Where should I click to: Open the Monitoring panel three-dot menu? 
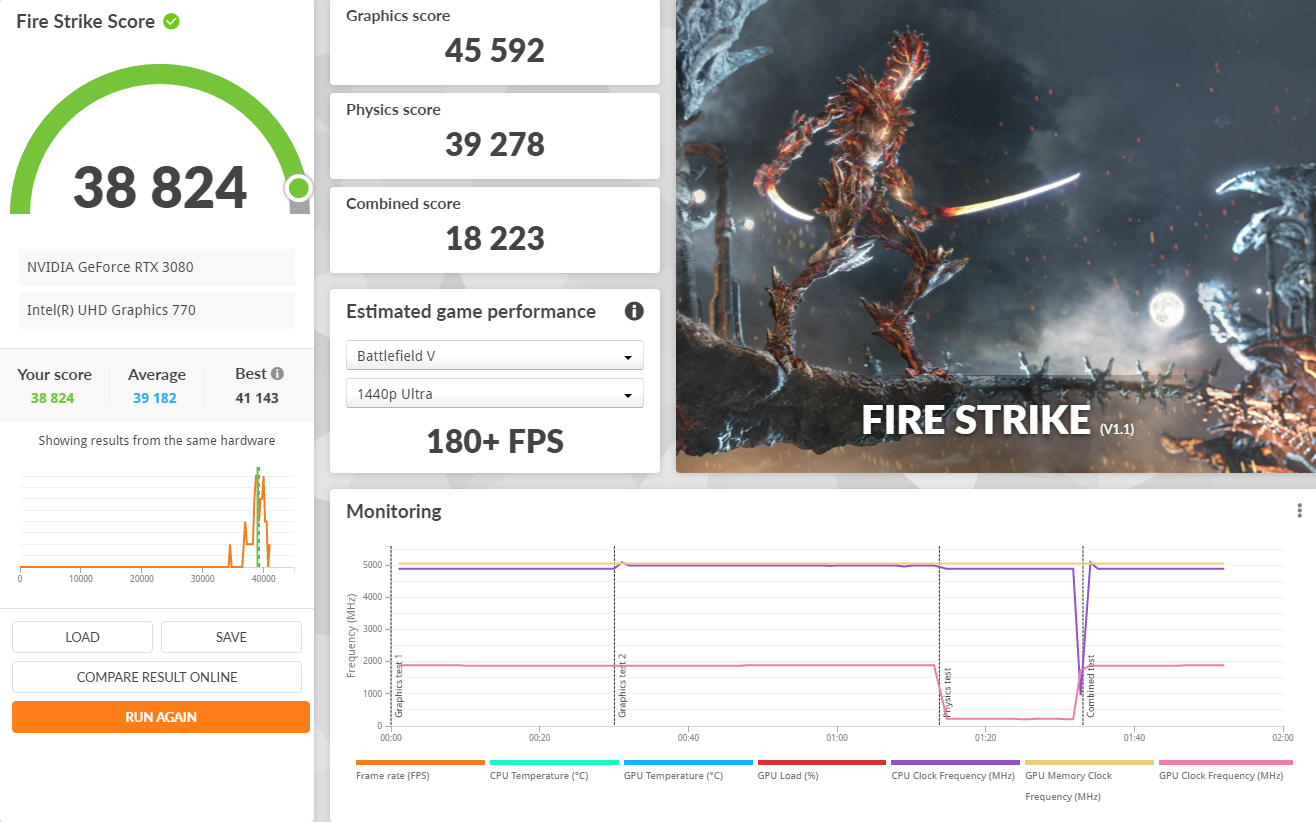point(1299,511)
